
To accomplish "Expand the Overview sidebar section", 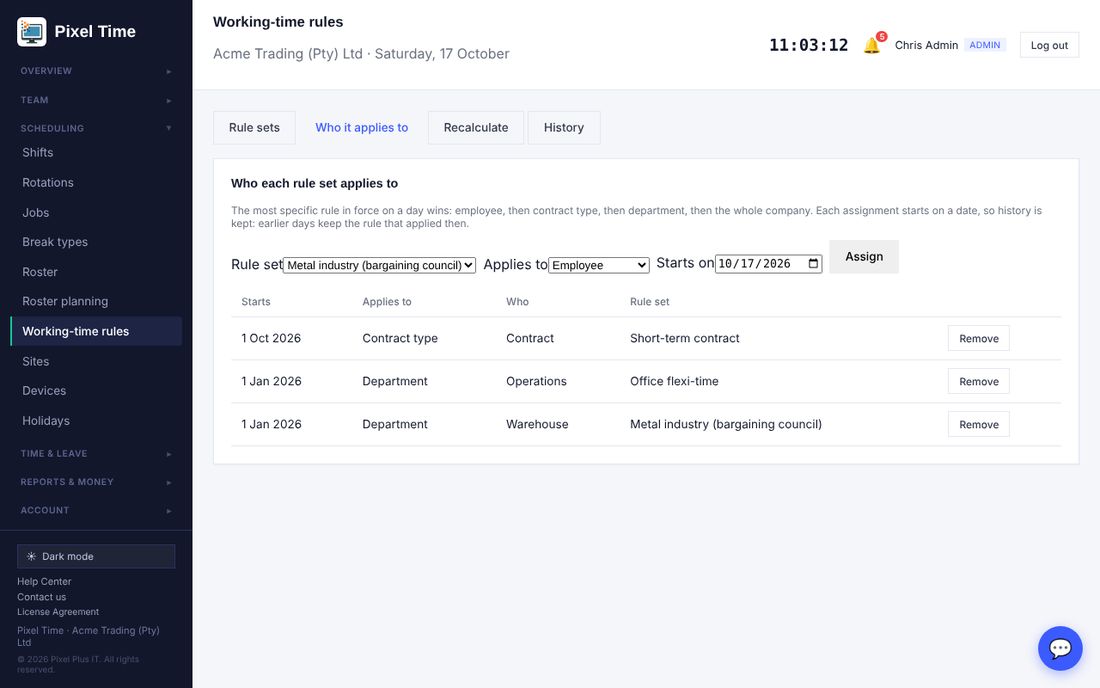I will [x=96, y=71].
